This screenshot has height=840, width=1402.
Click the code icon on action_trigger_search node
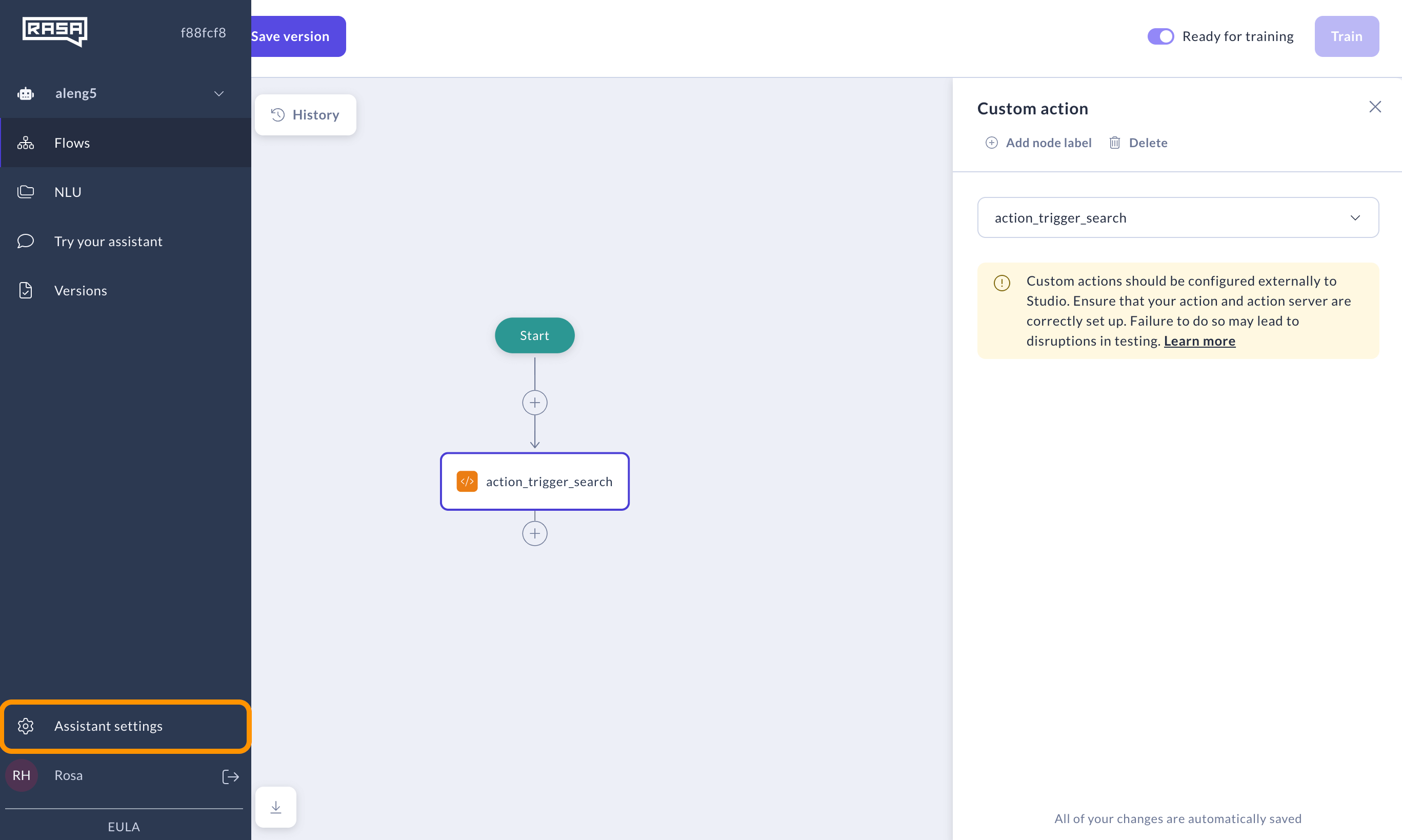pos(466,481)
